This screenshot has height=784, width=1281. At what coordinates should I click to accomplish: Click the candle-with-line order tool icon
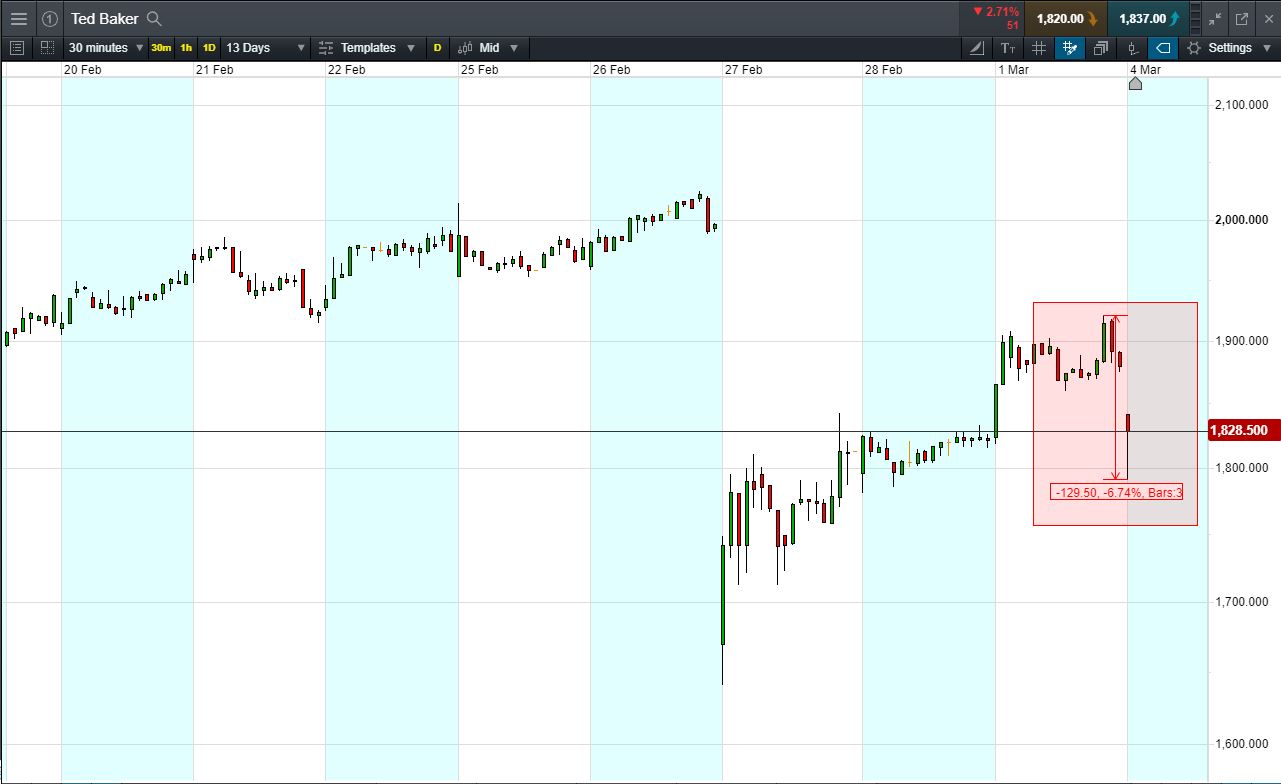click(1132, 47)
